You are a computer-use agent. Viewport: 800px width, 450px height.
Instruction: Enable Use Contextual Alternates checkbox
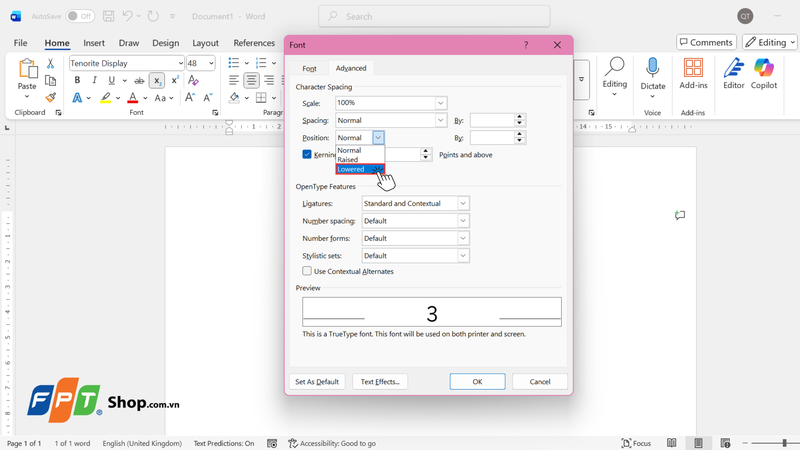(x=307, y=271)
